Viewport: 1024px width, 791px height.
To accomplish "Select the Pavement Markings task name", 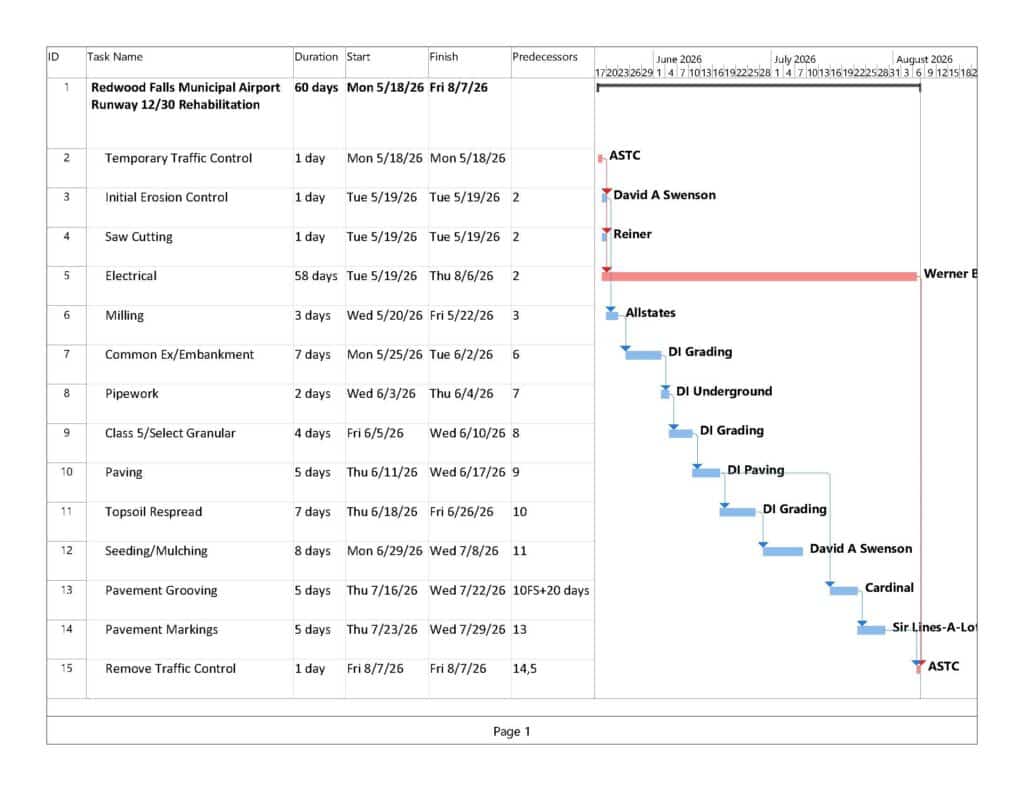I will click(161, 630).
